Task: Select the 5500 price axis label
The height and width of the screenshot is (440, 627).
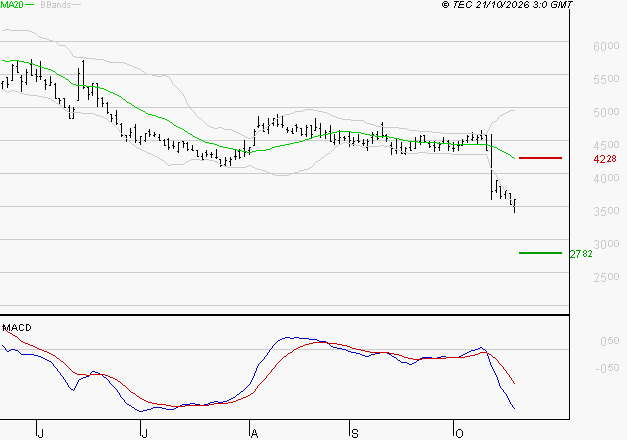Action: coord(606,79)
